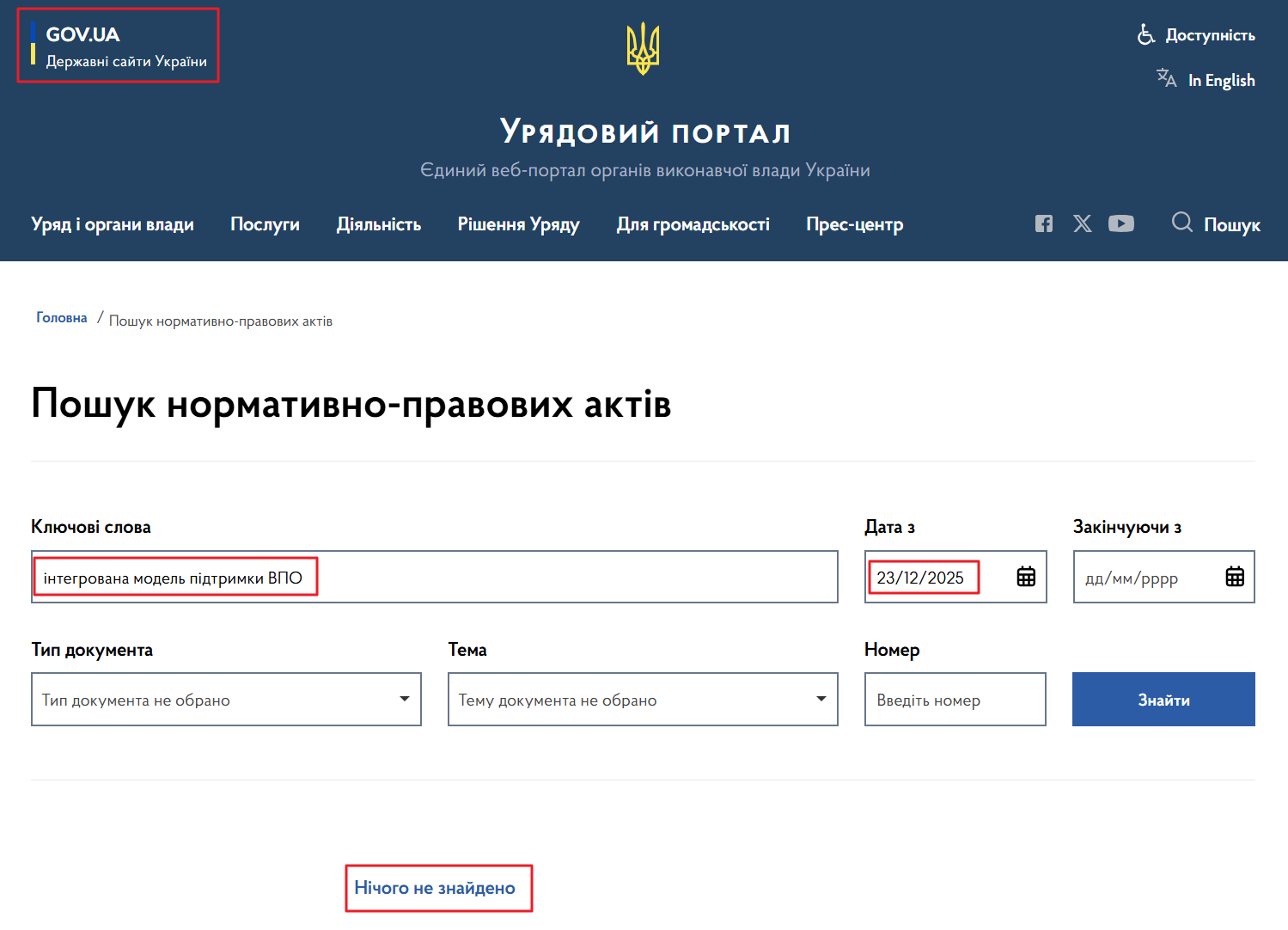This screenshot has height=930, width=1288.
Task: Focus the 'Ключові слова' keywords input field
Action: (x=435, y=577)
